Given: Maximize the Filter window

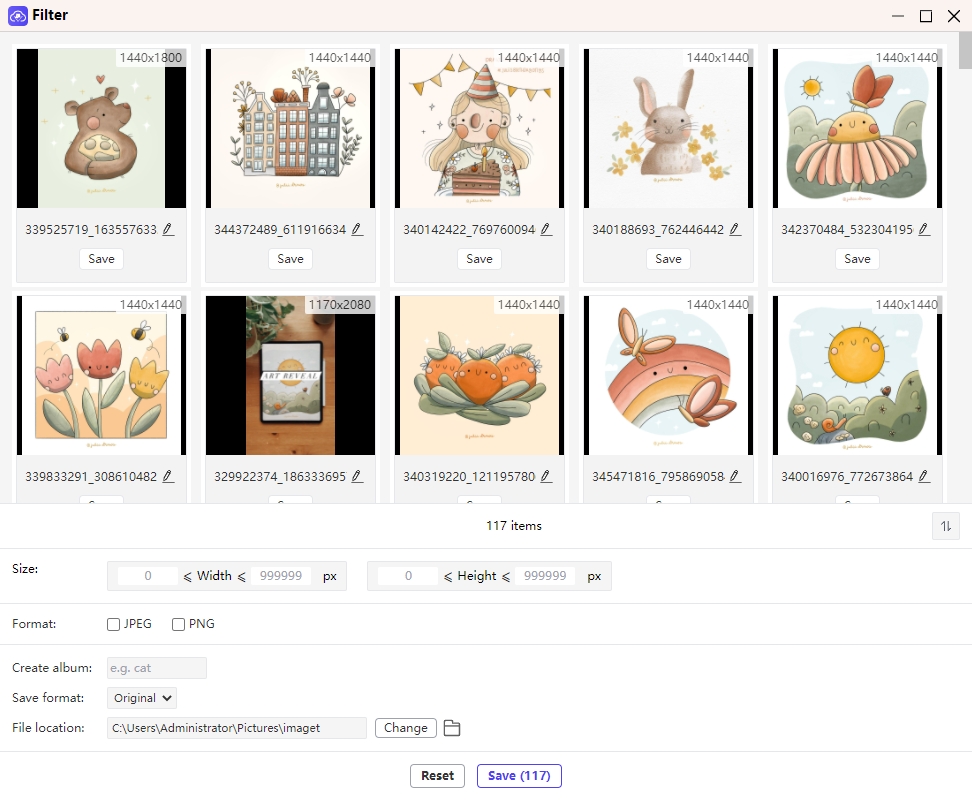Looking at the screenshot, I should 926,16.
